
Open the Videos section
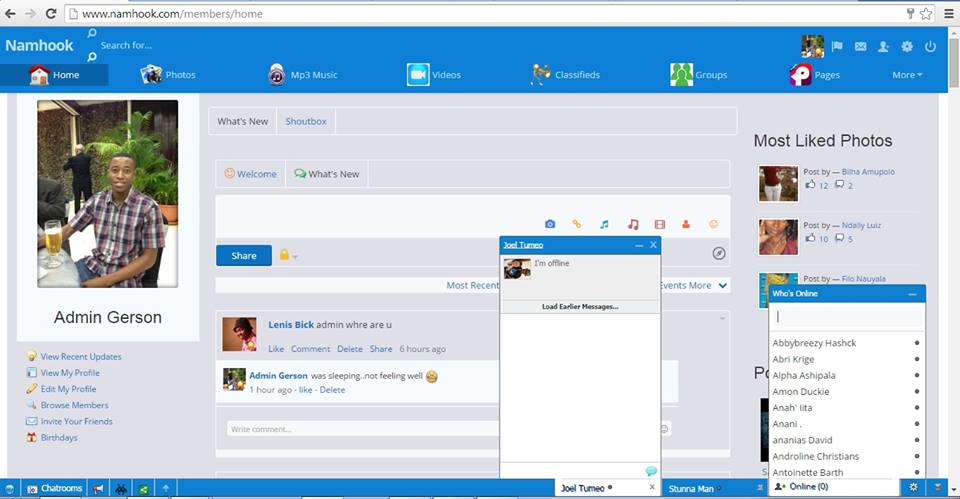point(433,75)
